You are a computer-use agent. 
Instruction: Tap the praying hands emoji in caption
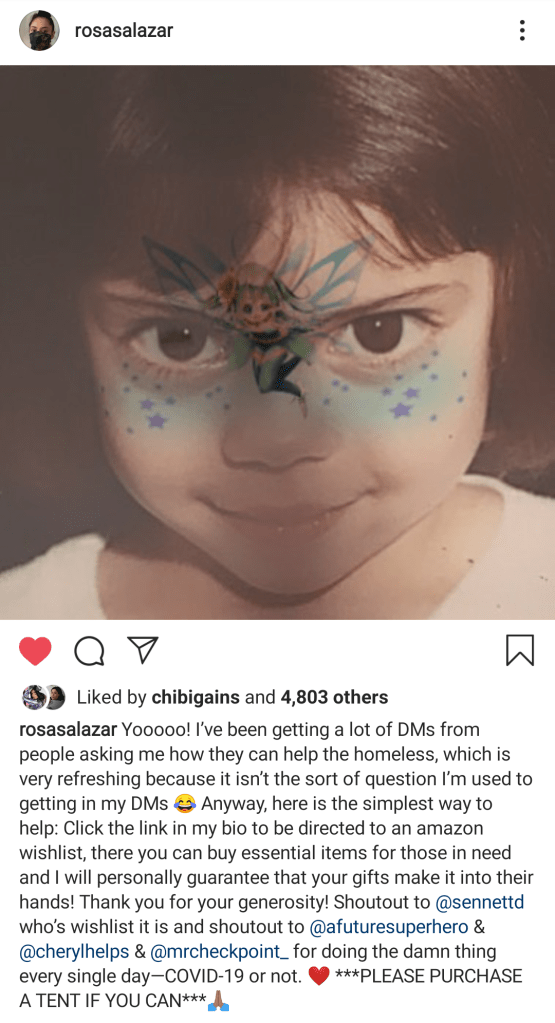click(x=218, y=1001)
